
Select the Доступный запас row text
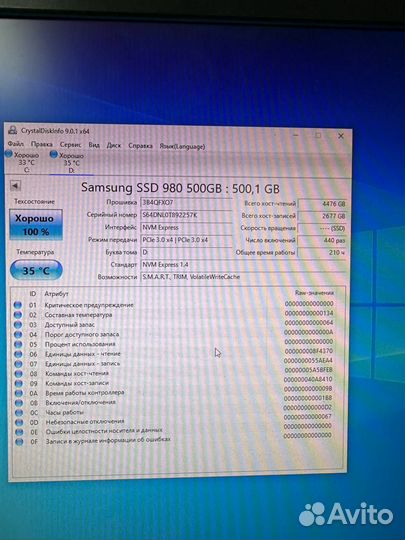pyautogui.click(x=70, y=324)
